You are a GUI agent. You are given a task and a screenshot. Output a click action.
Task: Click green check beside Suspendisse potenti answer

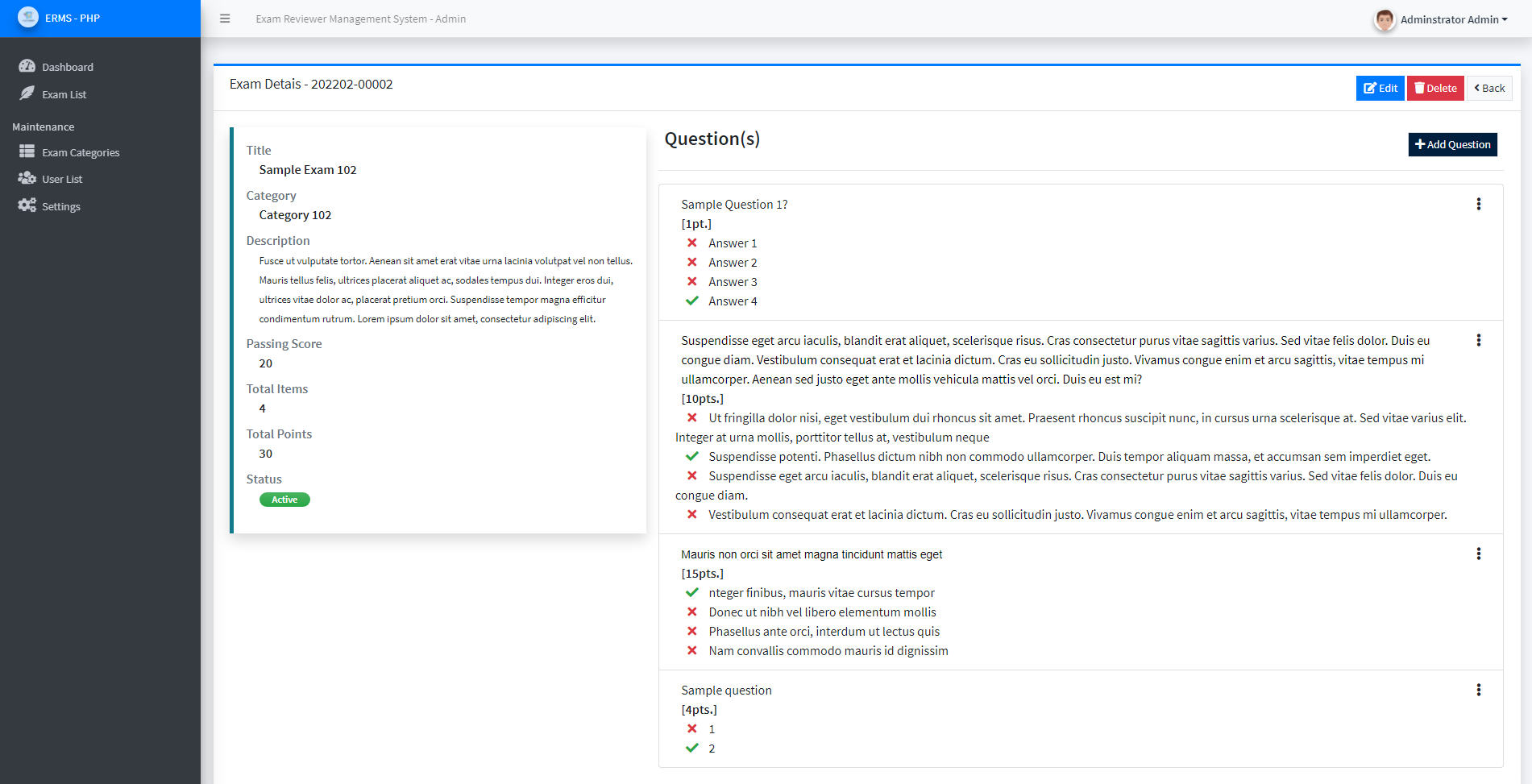coord(692,457)
